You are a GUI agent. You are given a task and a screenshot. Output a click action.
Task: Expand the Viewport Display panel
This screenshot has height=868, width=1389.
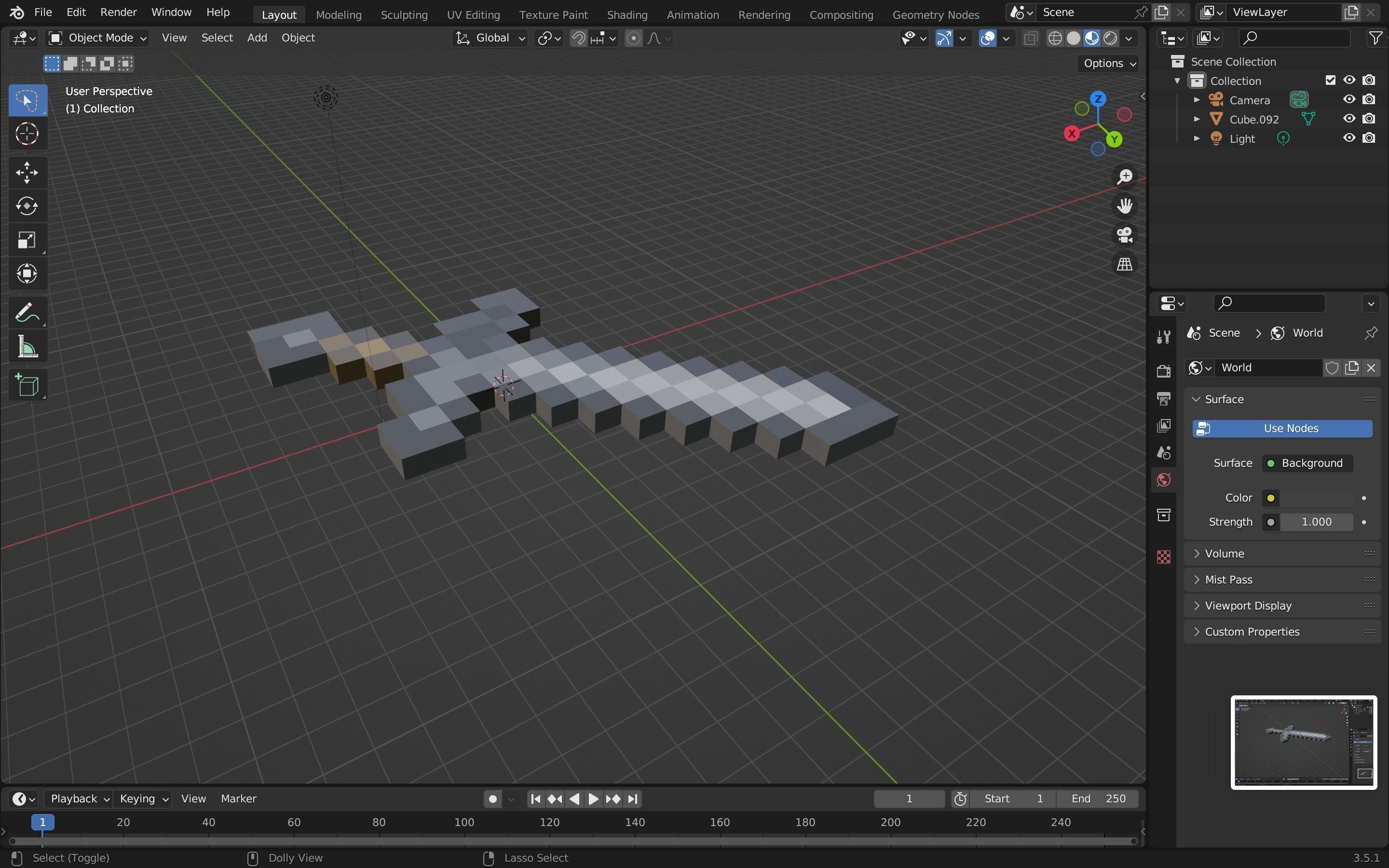pos(1282,606)
